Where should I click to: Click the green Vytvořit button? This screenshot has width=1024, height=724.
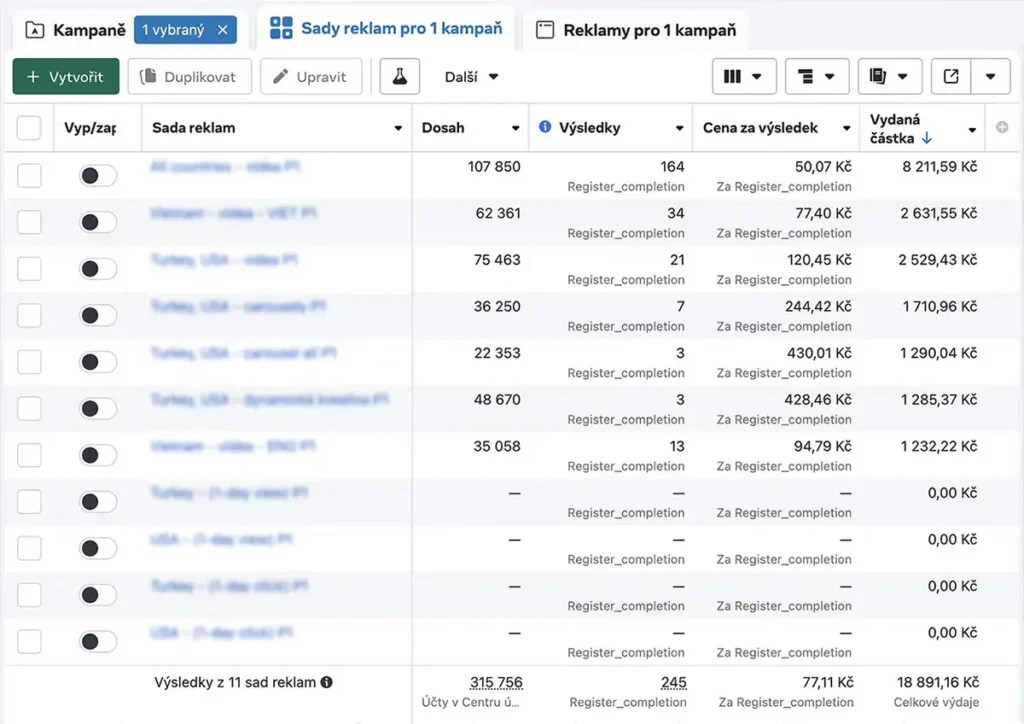click(x=66, y=77)
